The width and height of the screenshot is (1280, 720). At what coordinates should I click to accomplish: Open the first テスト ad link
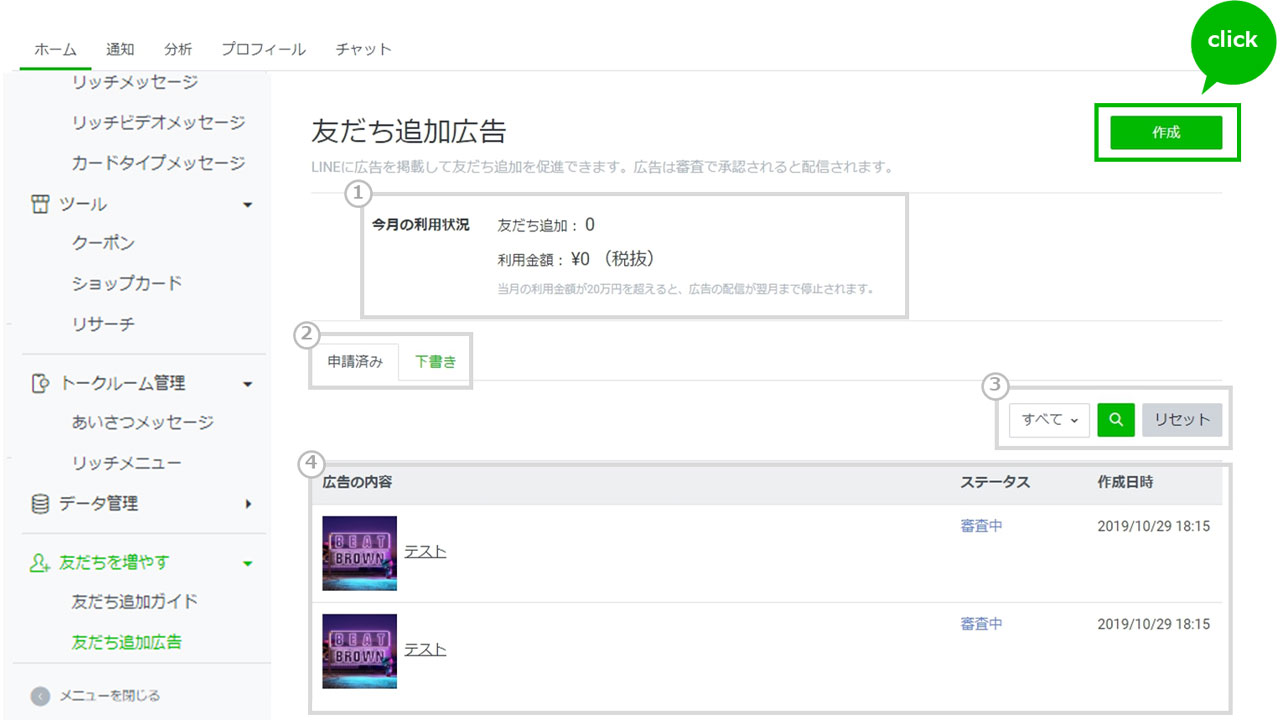coord(425,552)
